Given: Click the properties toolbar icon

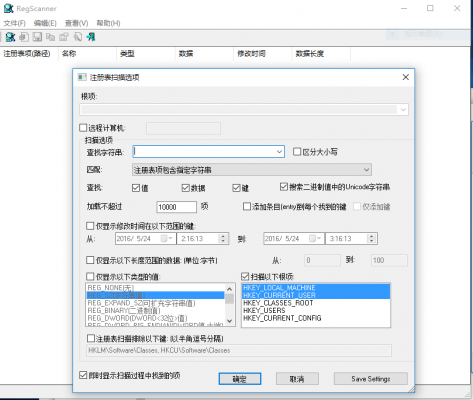Looking at the screenshot, I should click(x=64, y=37).
